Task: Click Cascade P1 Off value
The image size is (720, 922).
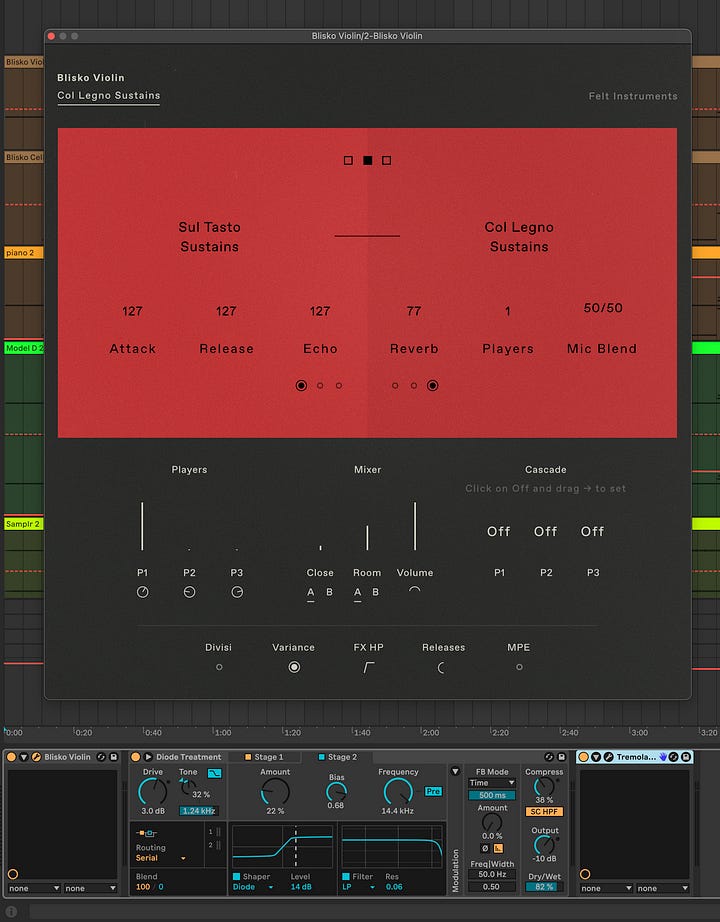Action: tap(498, 532)
